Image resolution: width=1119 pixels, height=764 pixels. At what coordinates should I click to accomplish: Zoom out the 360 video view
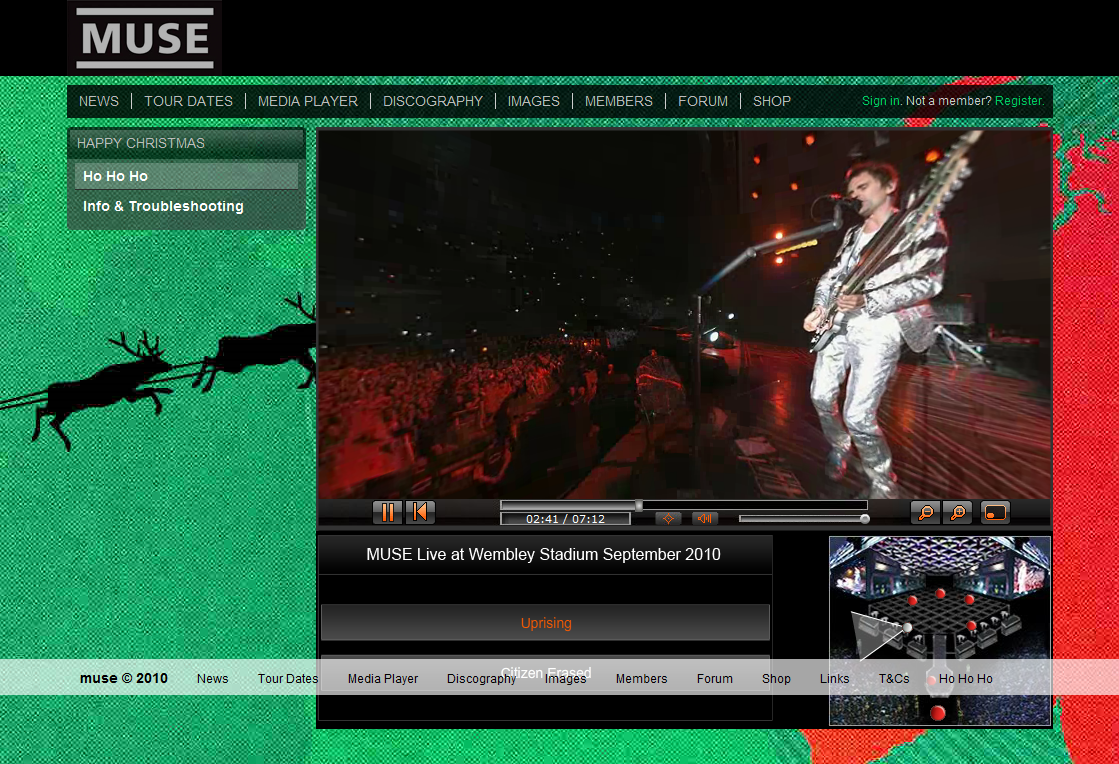(x=926, y=512)
